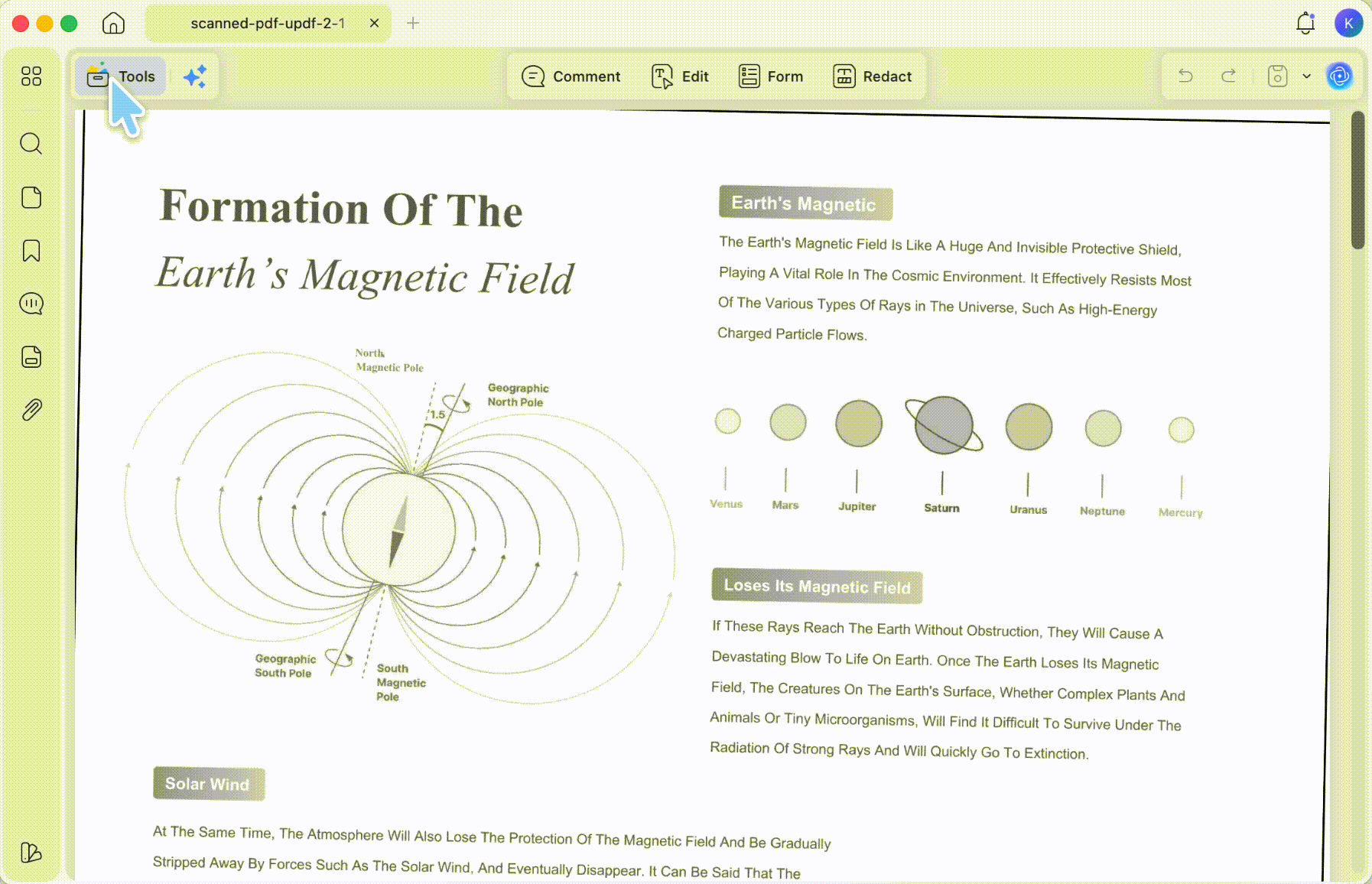
Task: Add a new tab with plus button
Action: click(x=413, y=23)
